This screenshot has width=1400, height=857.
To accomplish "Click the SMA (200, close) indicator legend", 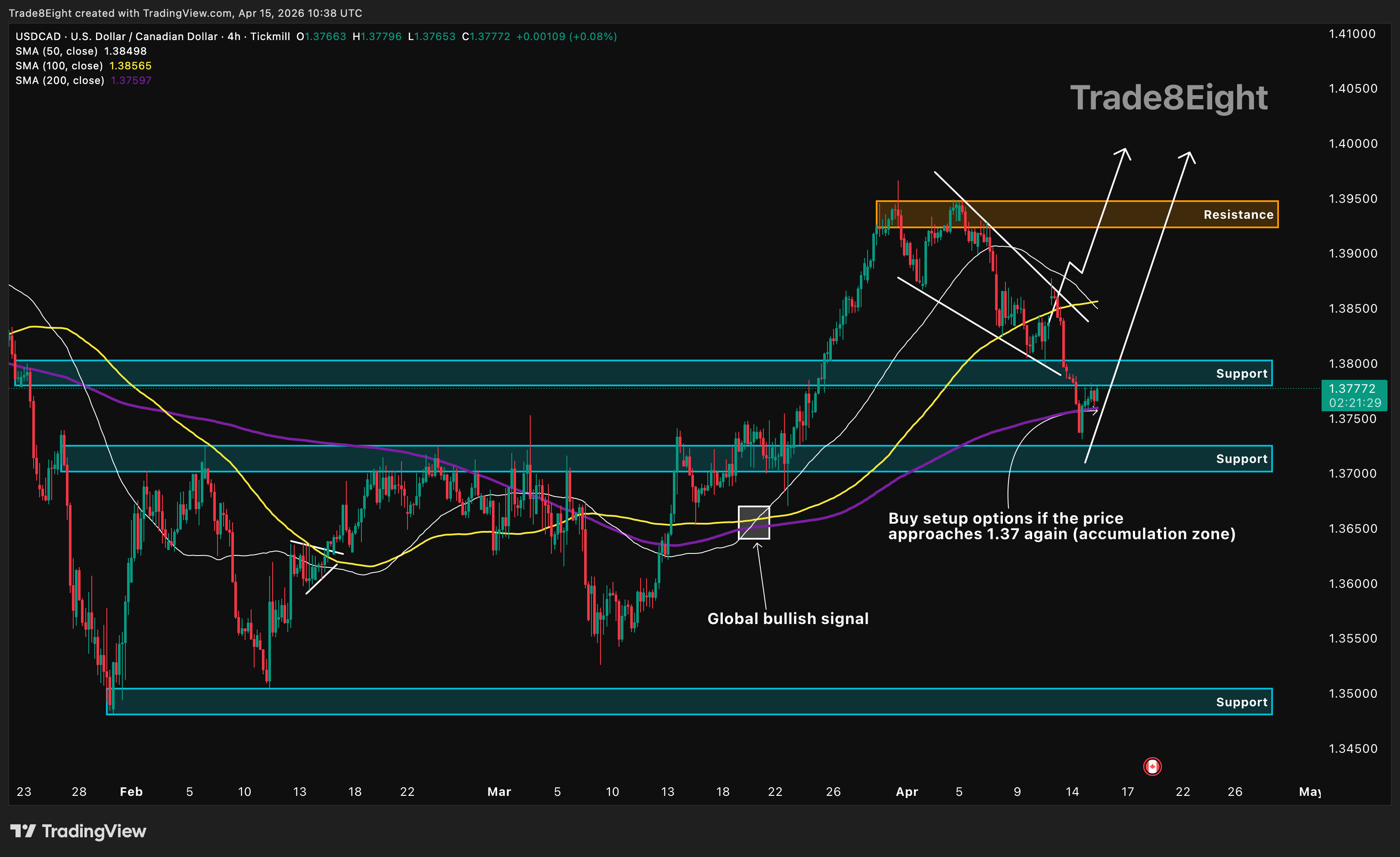I will (x=84, y=80).
